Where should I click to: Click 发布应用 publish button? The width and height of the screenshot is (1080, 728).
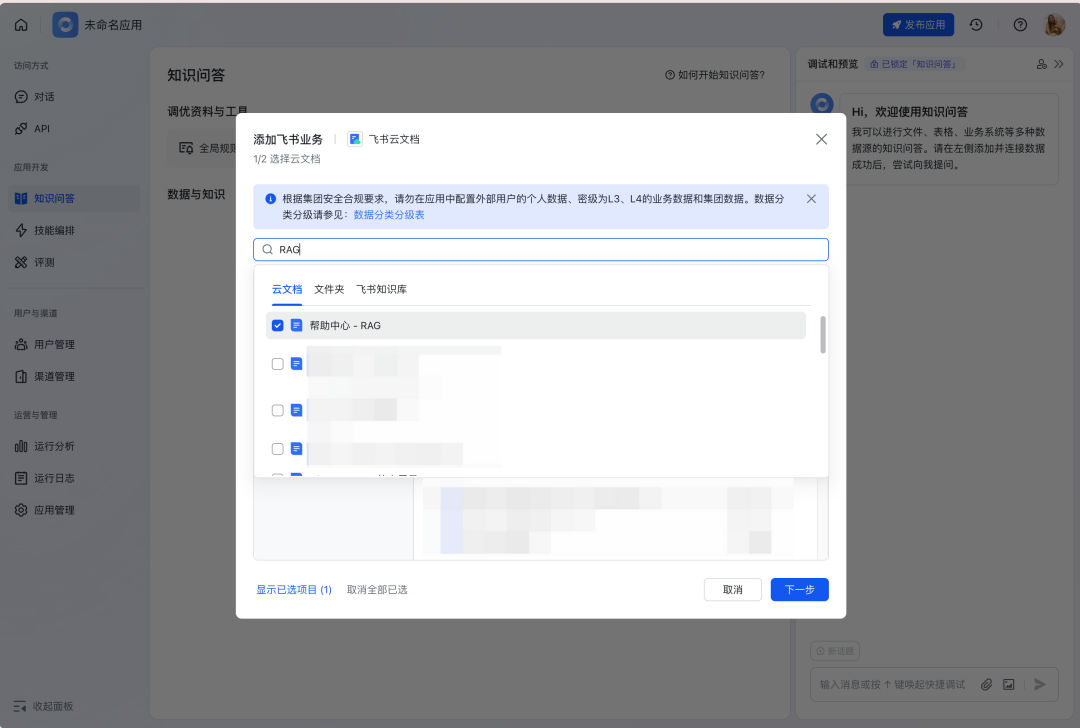(918, 25)
